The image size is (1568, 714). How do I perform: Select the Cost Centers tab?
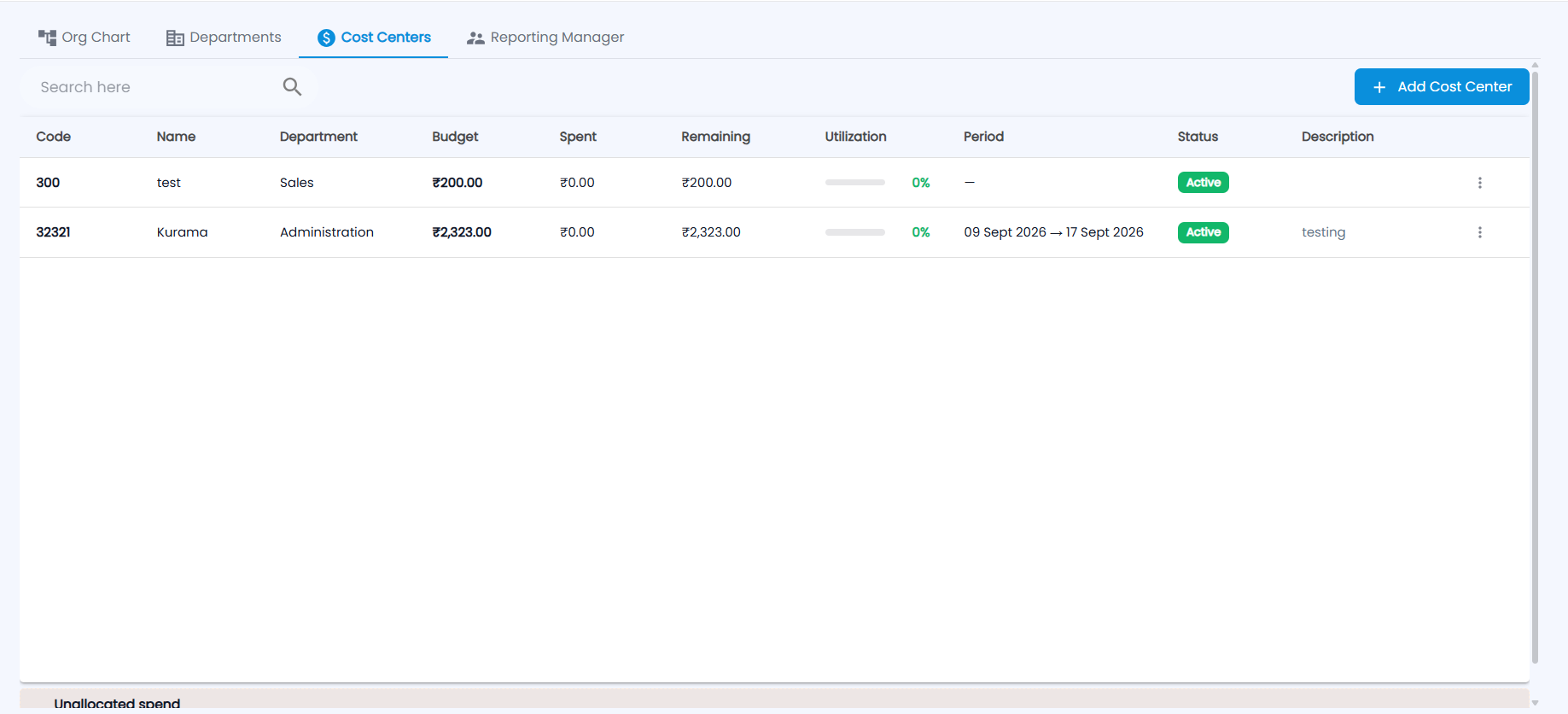point(374,38)
